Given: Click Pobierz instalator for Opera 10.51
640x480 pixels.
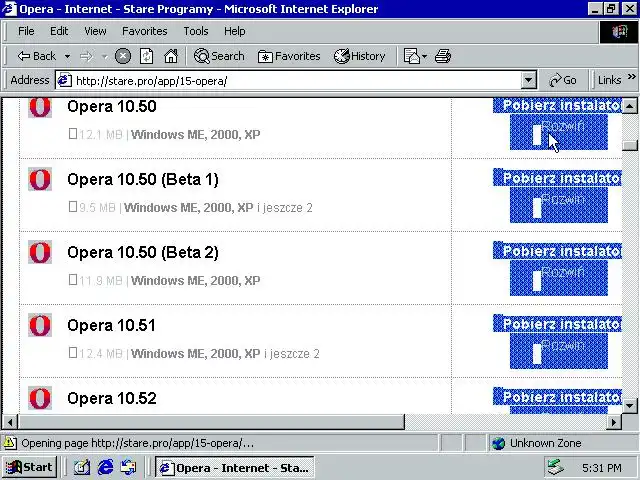Looking at the screenshot, I should [557, 324].
